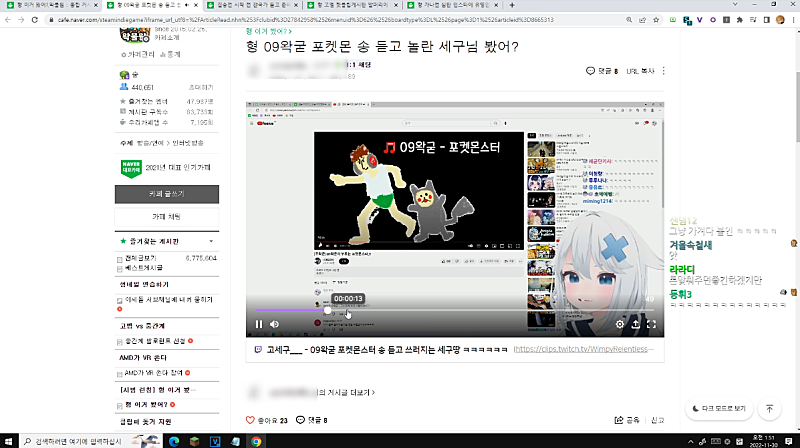Image resolution: width=800 pixels, height=448 pixels.
Task: Click the Chrome taskbar icon
Action: [256, 441]
